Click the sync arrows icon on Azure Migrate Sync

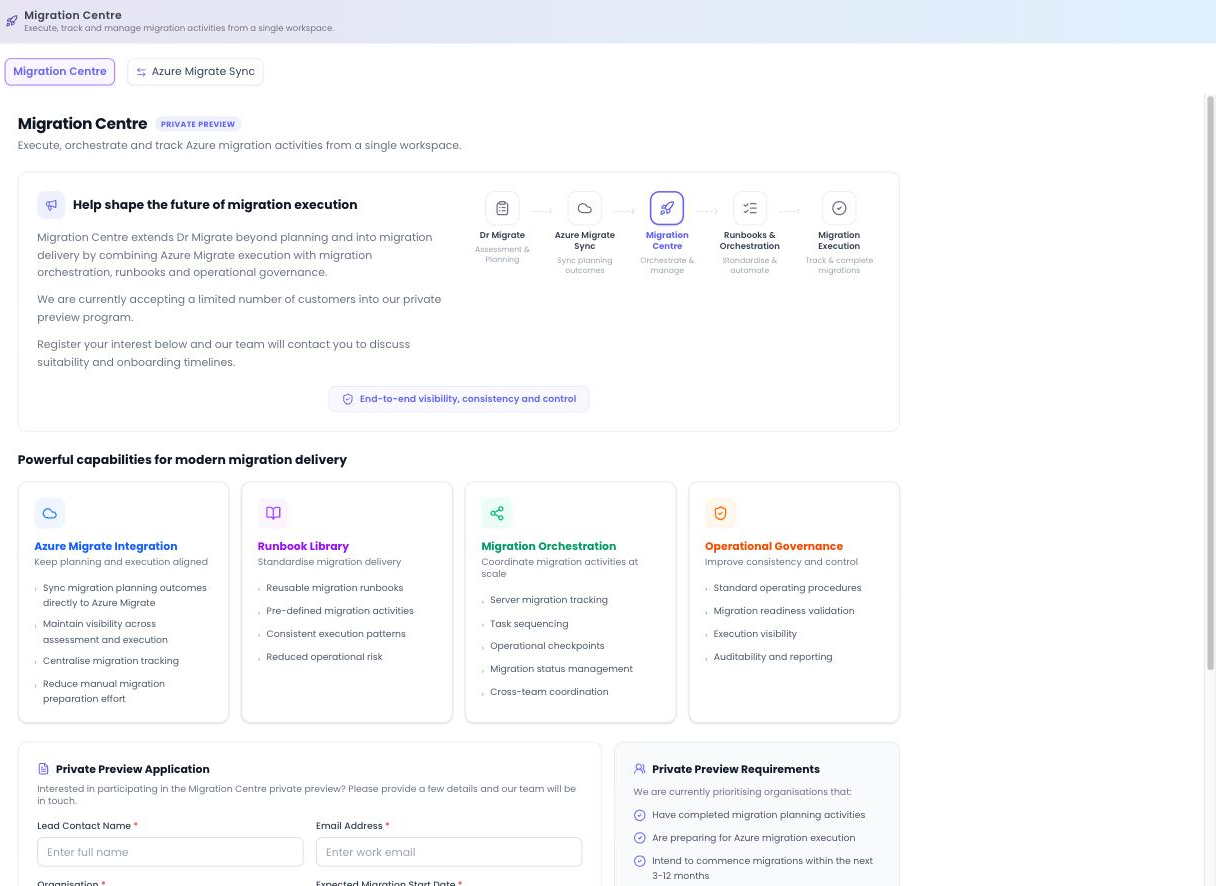tap(142, 72)
